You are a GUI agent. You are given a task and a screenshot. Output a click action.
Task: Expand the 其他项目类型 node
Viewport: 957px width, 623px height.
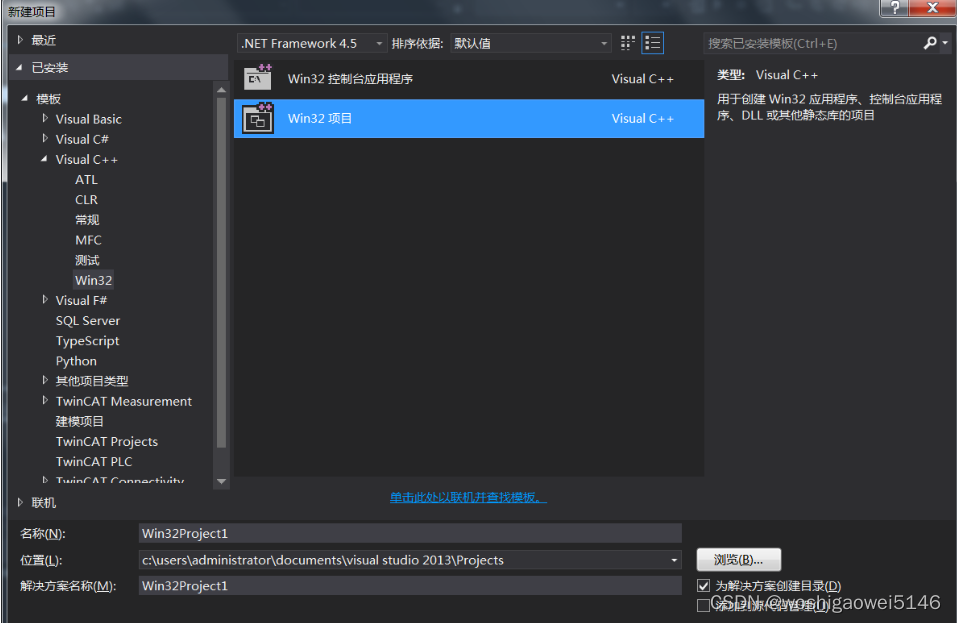click(45, 380)
